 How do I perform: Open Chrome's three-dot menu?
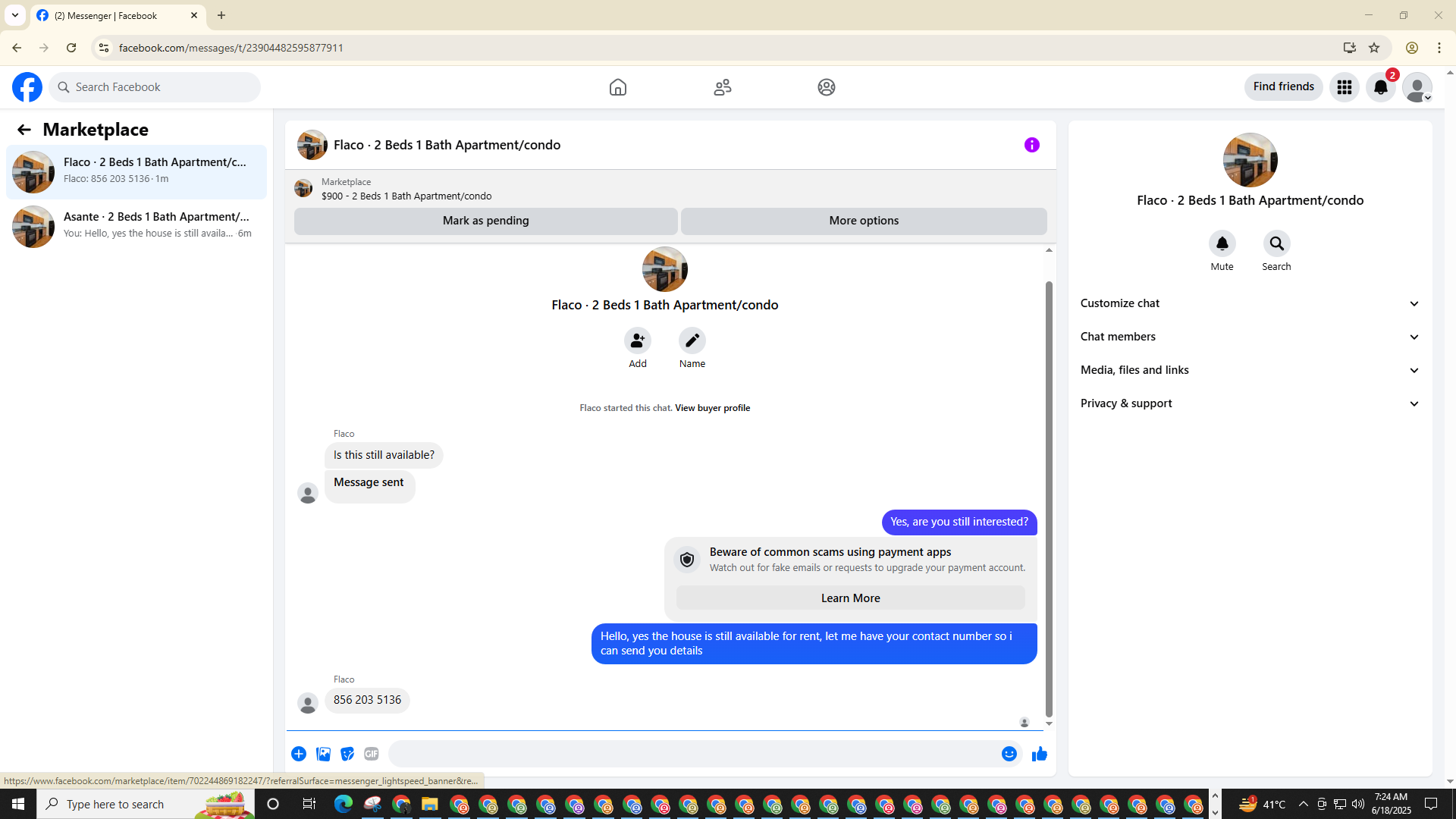1439,48
